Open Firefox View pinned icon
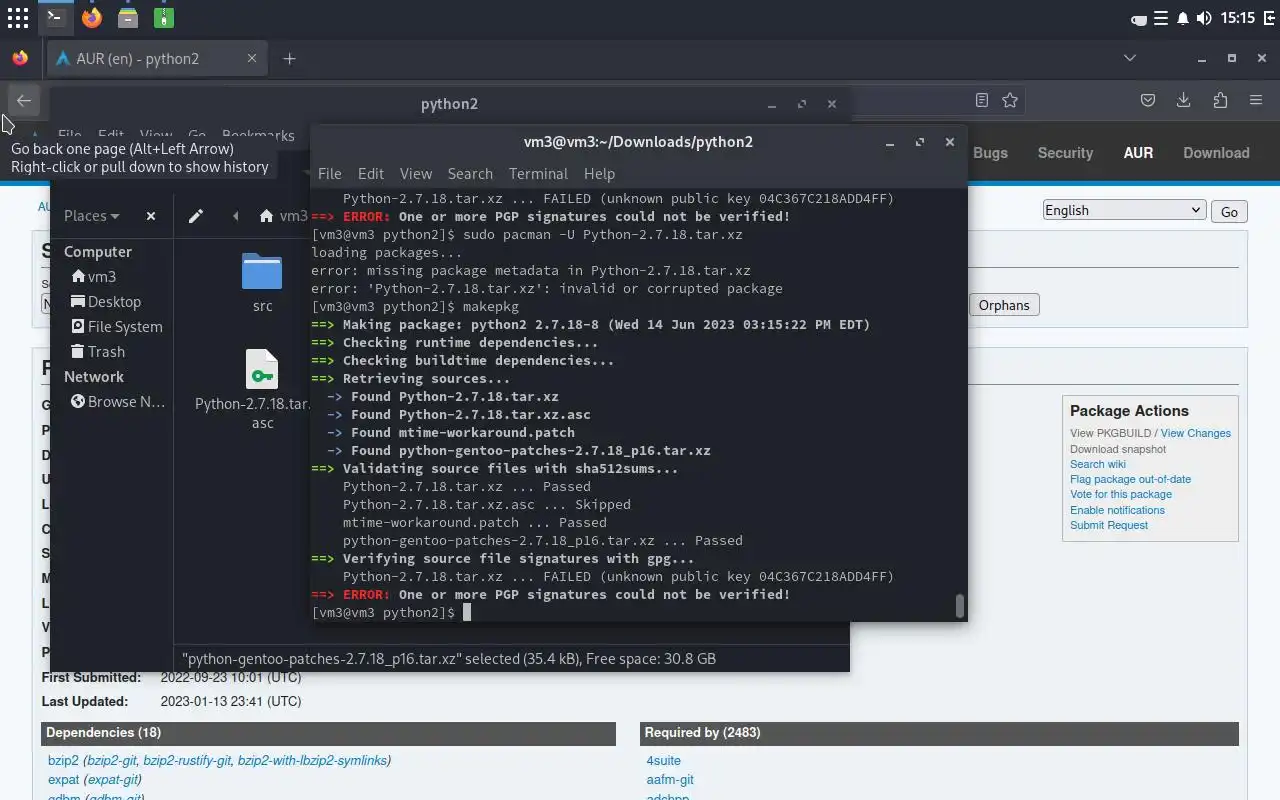1280x800 pixels. coord(20,58)
